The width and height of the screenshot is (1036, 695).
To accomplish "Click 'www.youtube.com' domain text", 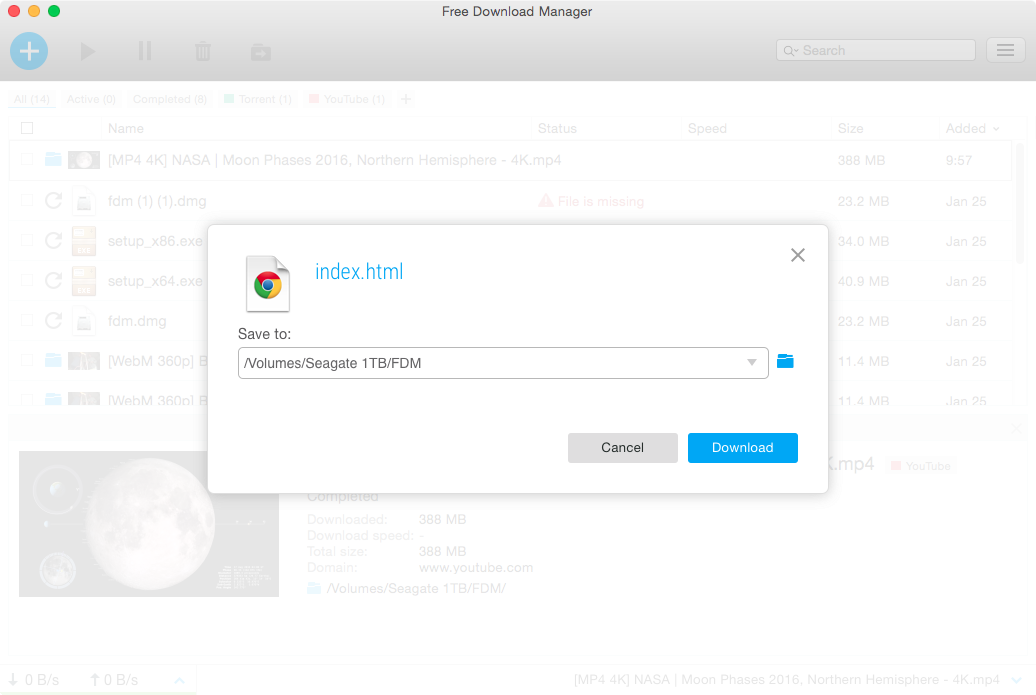I will (476, 567).
